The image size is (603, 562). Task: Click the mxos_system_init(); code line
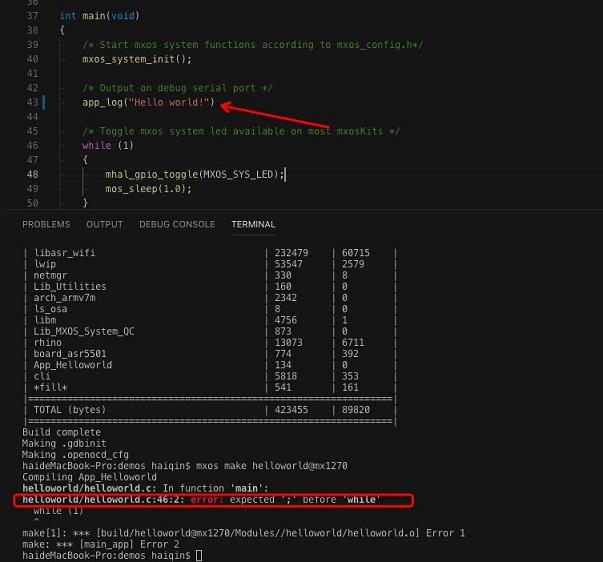coord(137,59)
